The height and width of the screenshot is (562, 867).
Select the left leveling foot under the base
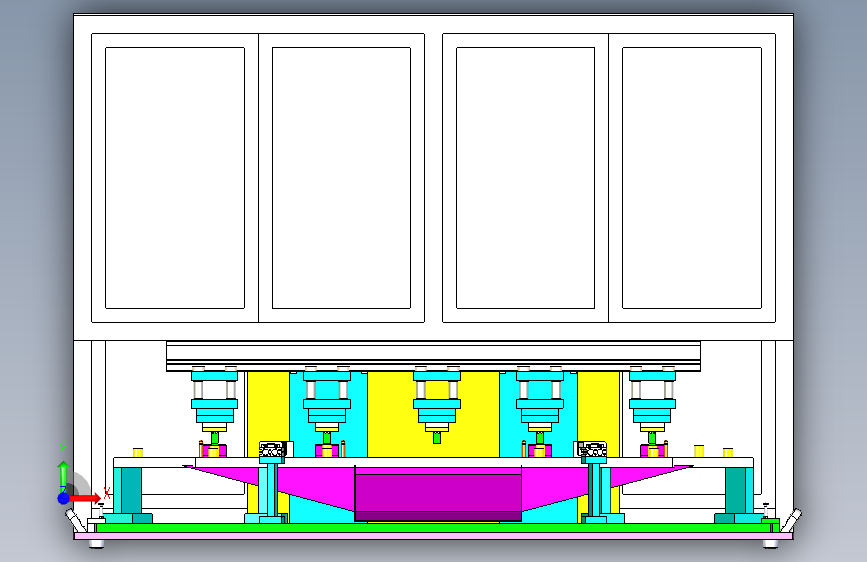click(97, 544)
